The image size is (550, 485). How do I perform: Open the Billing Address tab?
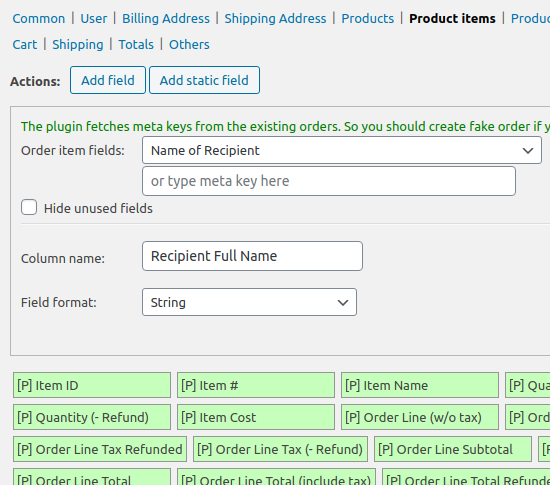coord(166,19)
